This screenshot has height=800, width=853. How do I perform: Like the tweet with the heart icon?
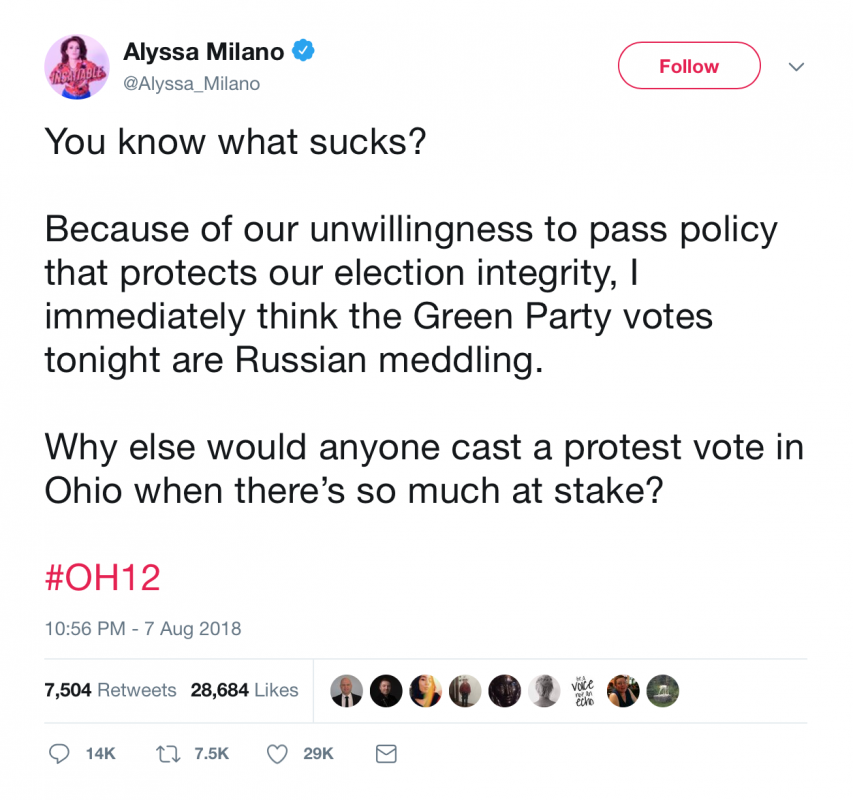click(277, 754)
